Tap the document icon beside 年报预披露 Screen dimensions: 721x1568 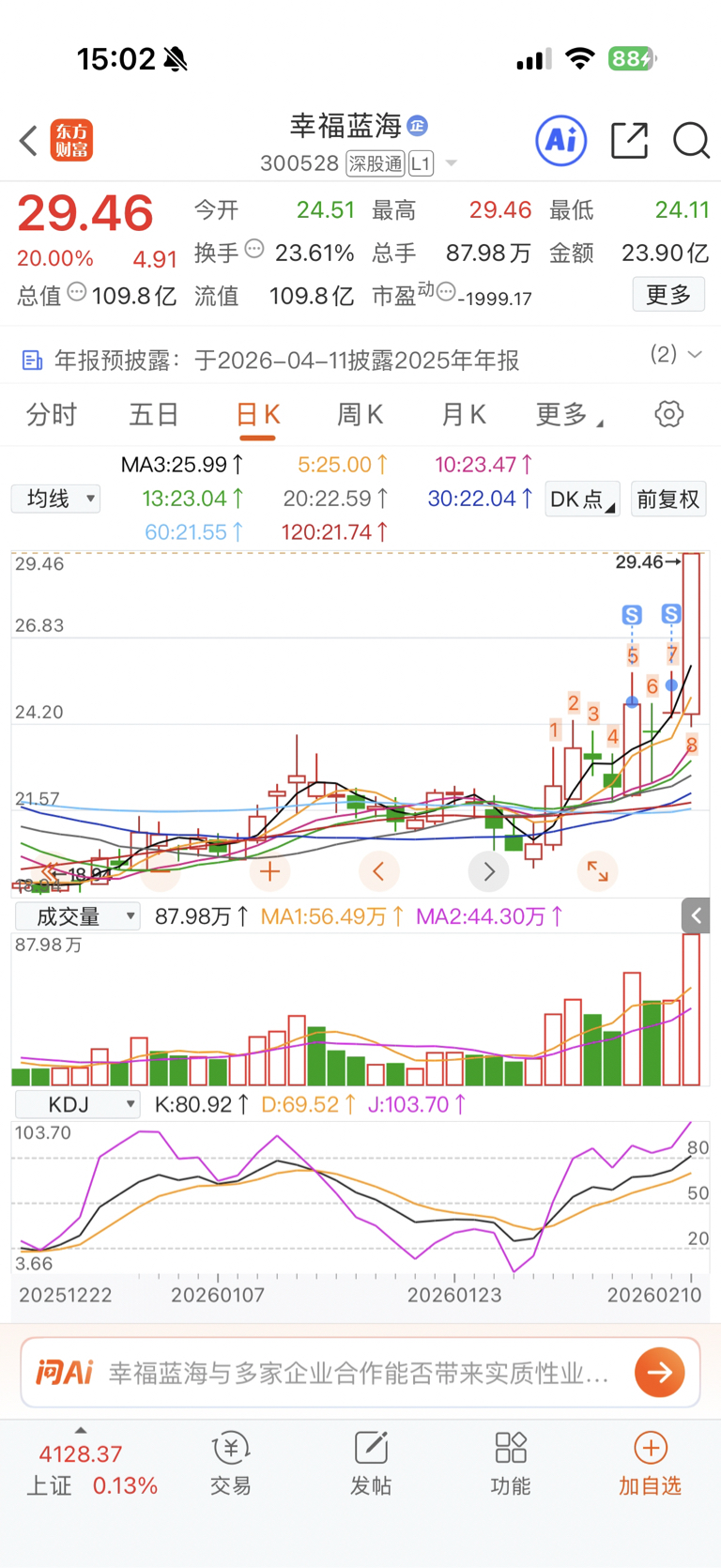[x=32, y=361]
